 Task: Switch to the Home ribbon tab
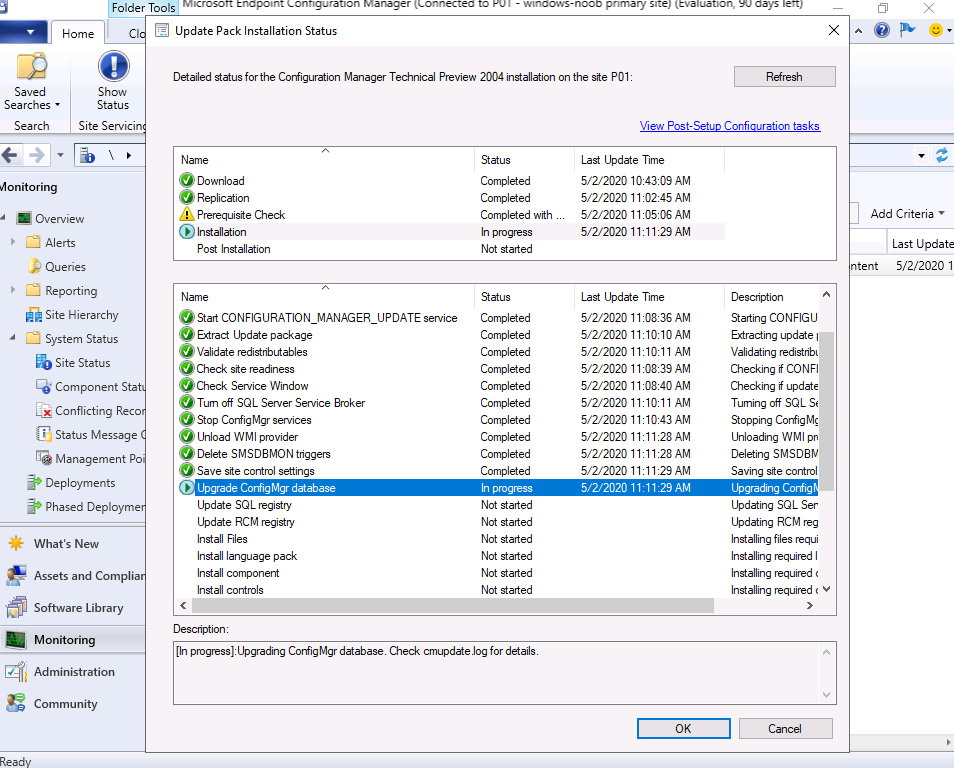point(78,33)
